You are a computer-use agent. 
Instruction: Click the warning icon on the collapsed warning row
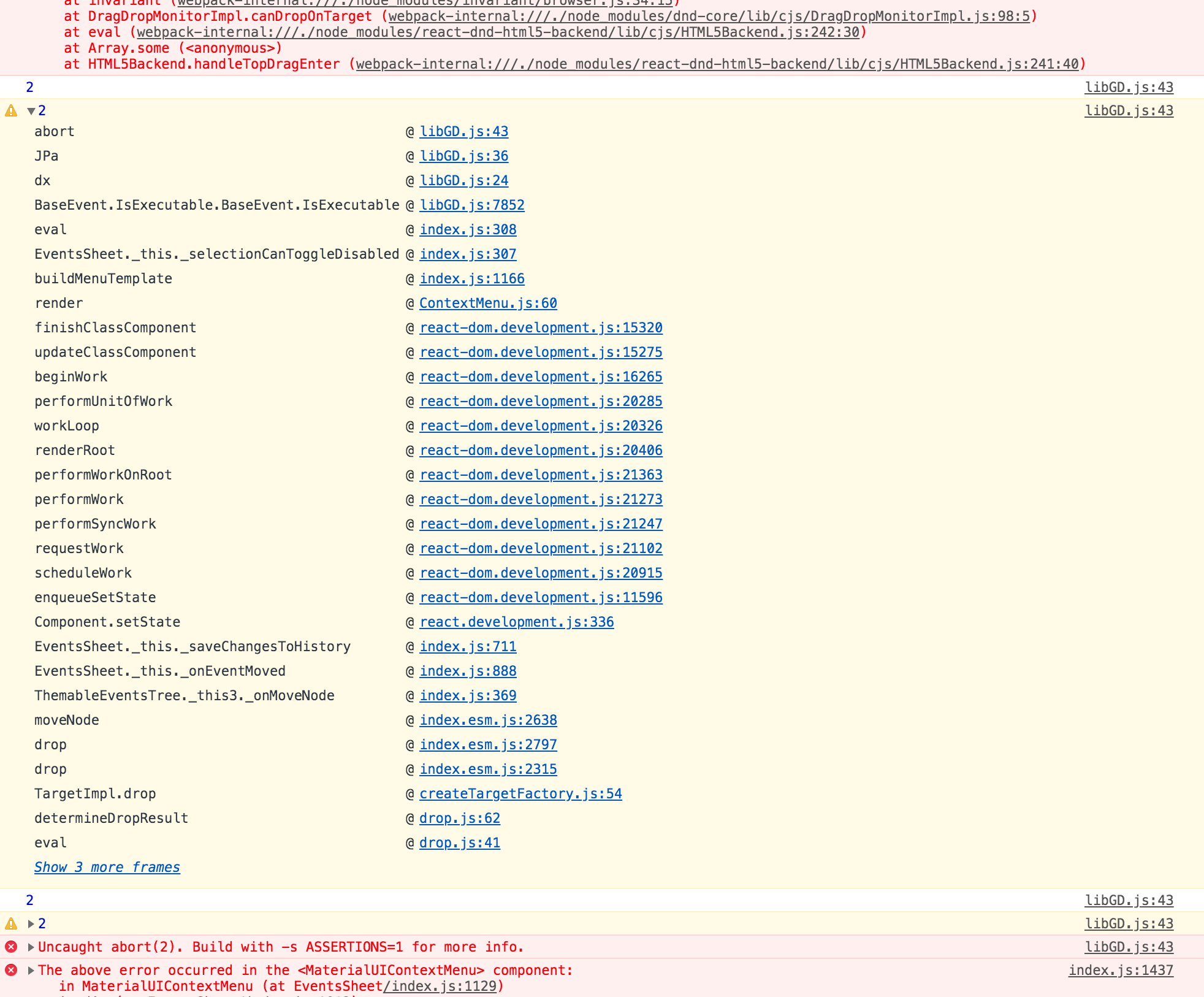pos(10,923)
